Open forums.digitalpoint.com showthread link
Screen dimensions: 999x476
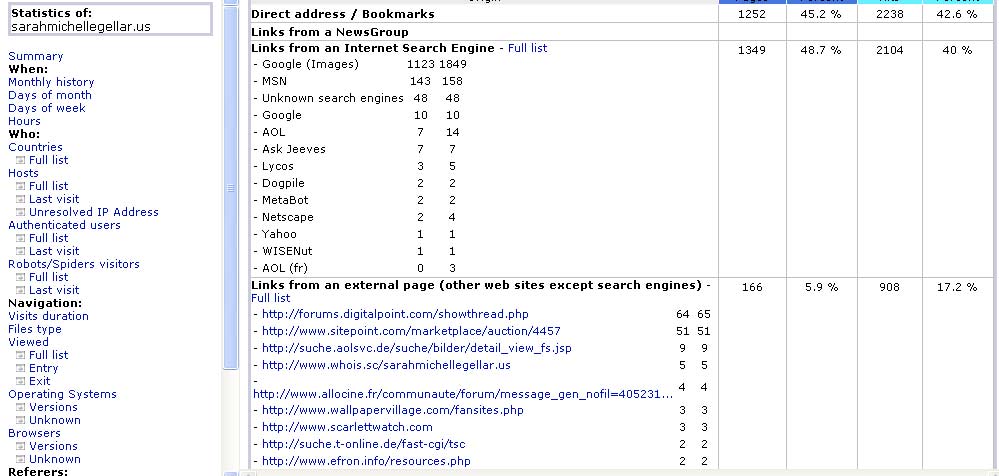point(395,314)
